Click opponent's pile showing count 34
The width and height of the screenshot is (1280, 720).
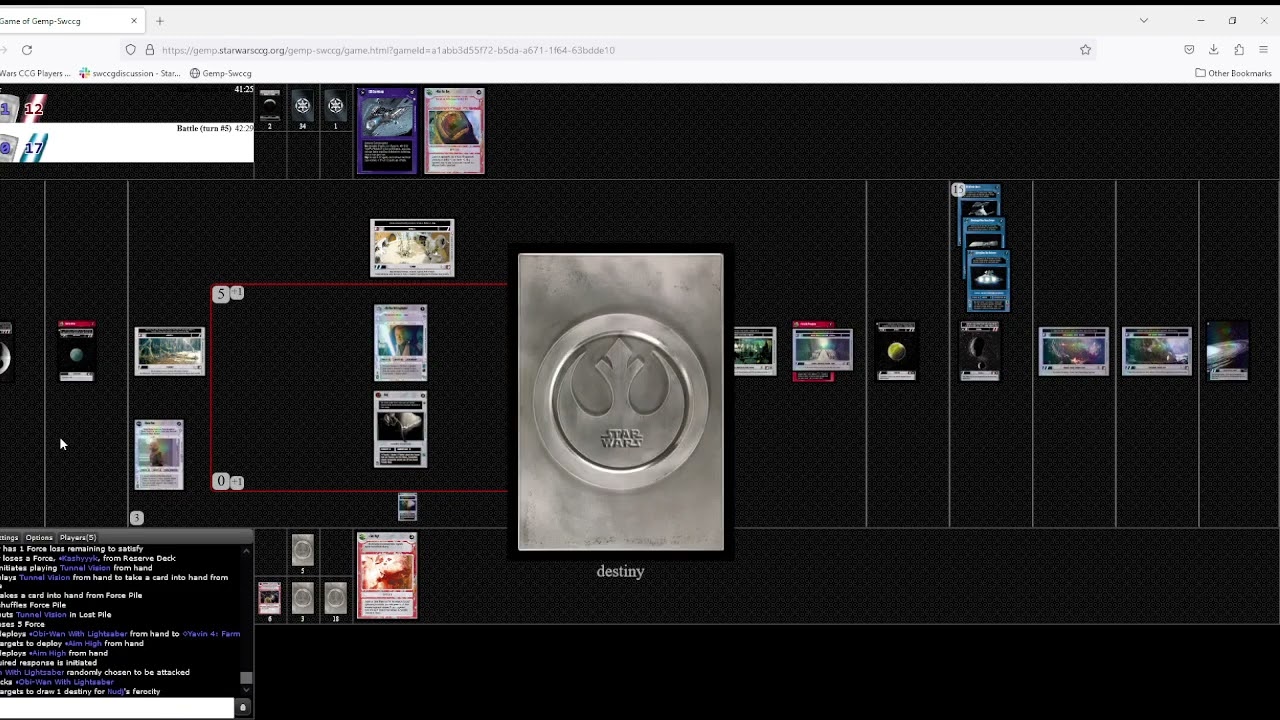(302, 106)
